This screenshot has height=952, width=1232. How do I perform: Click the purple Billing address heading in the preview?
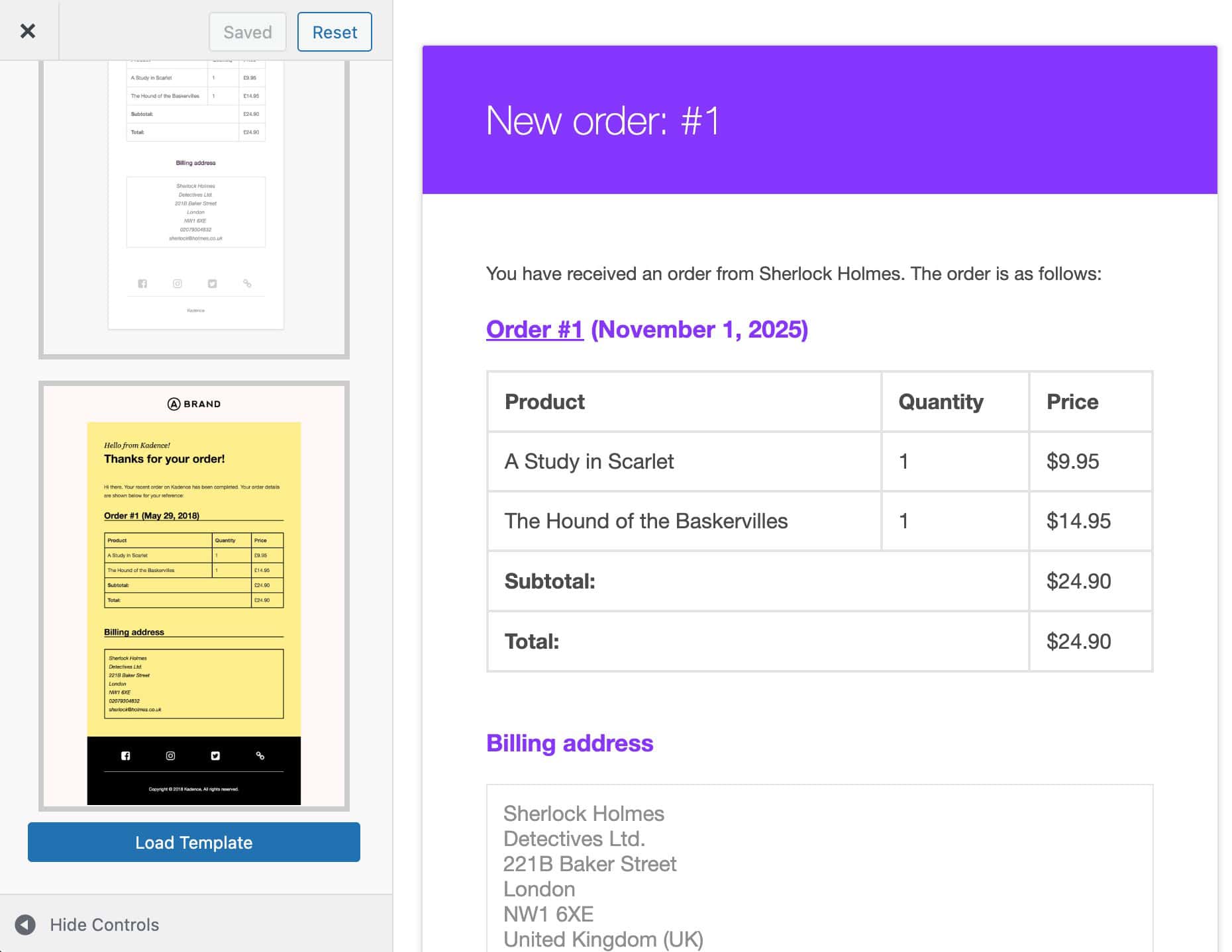click(570, 743)
